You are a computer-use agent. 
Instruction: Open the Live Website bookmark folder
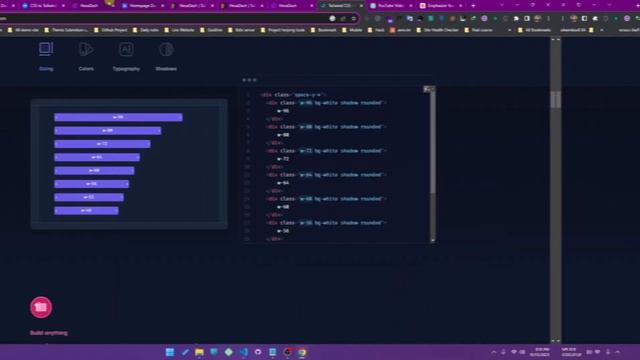[x=179, y=30]
